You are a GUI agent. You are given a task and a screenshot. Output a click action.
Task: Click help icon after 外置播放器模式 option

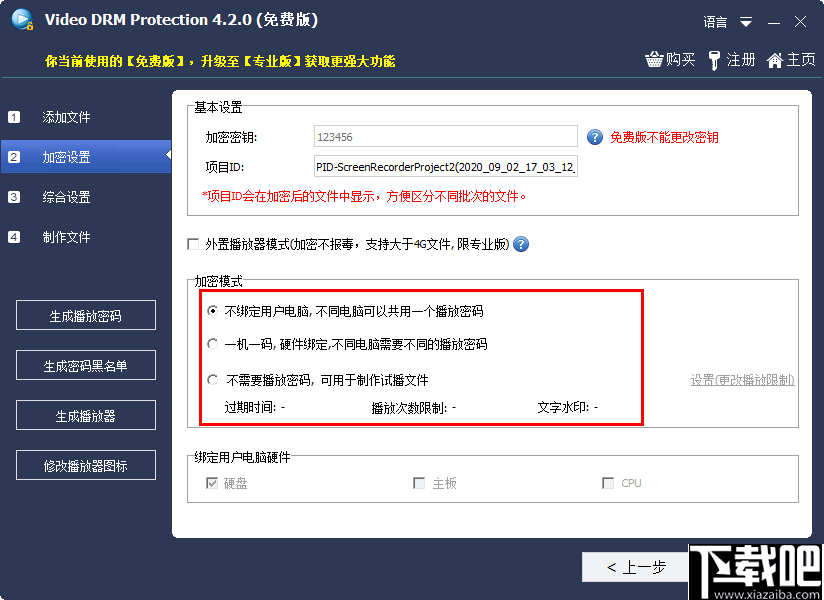click(x=520, y=244)
